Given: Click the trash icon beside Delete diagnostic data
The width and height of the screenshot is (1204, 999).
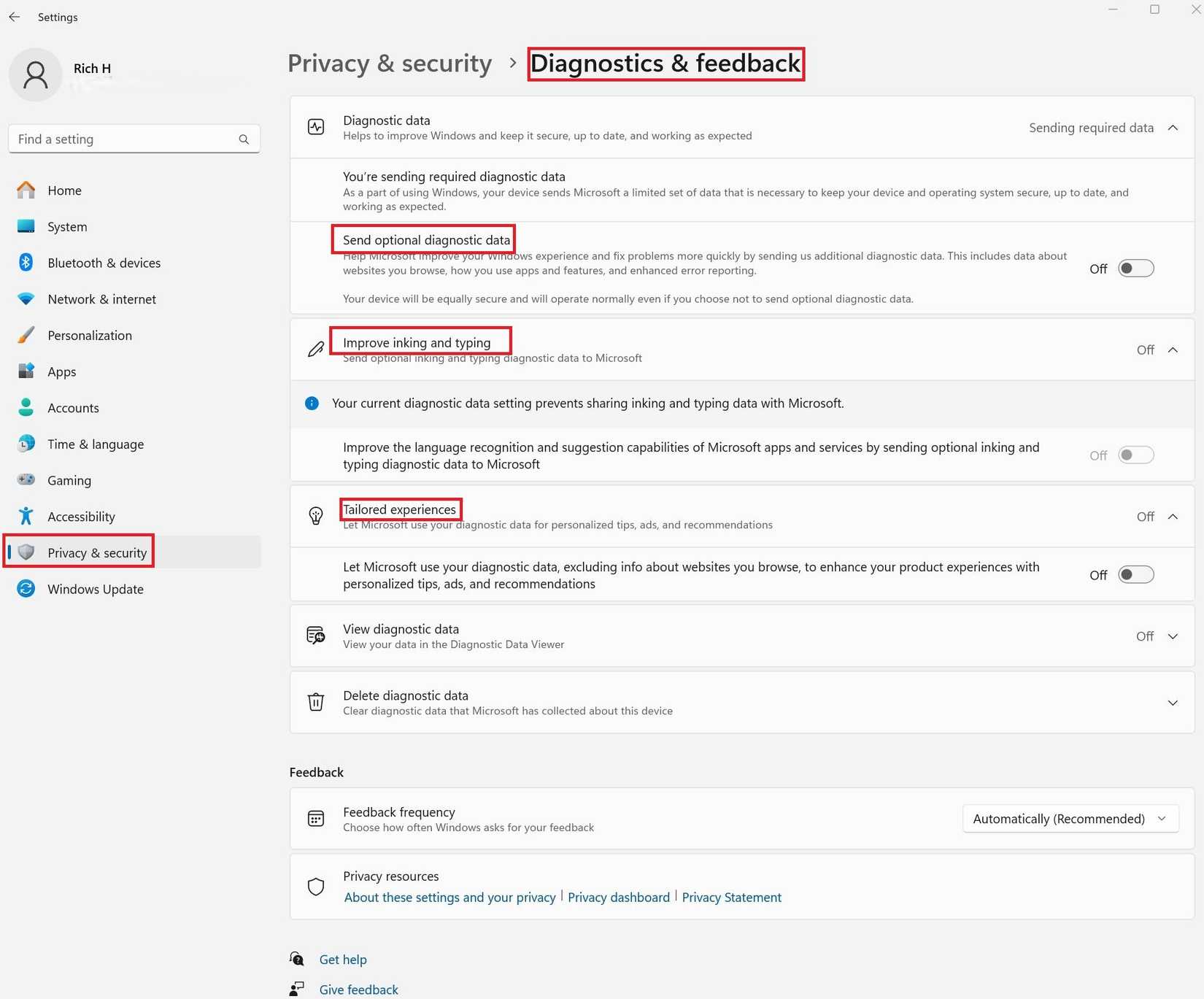Looking at the screenshot, I should [x=315, y=701].
